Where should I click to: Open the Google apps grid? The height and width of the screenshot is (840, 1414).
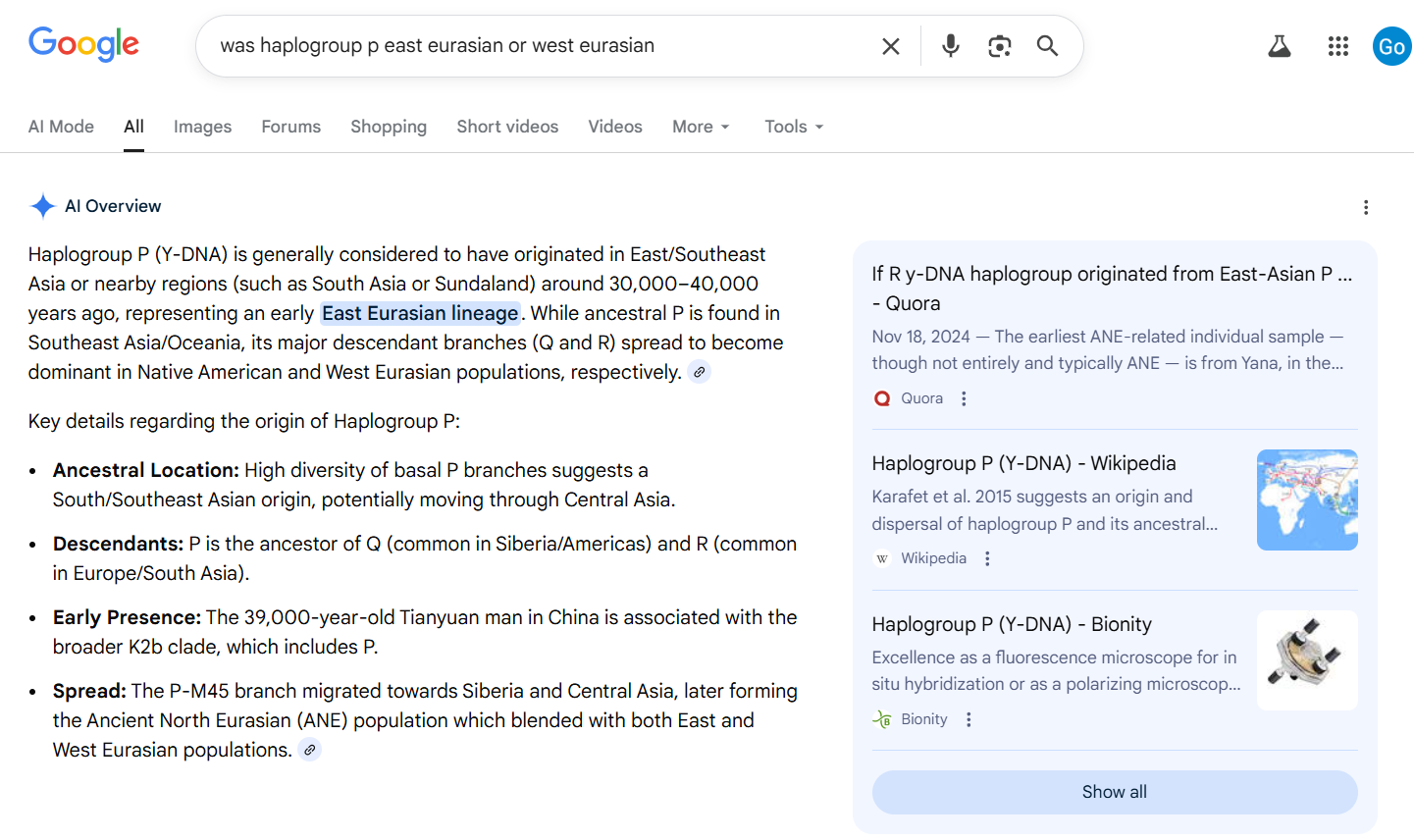1337,46
